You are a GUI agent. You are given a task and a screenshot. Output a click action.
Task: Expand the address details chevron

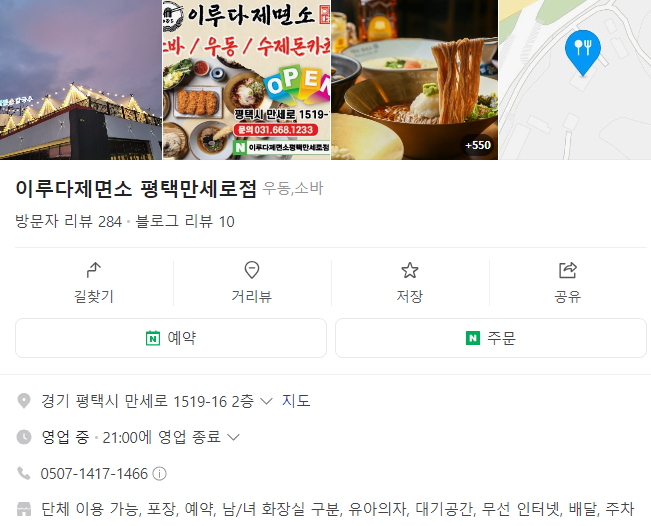coord(266,401)
